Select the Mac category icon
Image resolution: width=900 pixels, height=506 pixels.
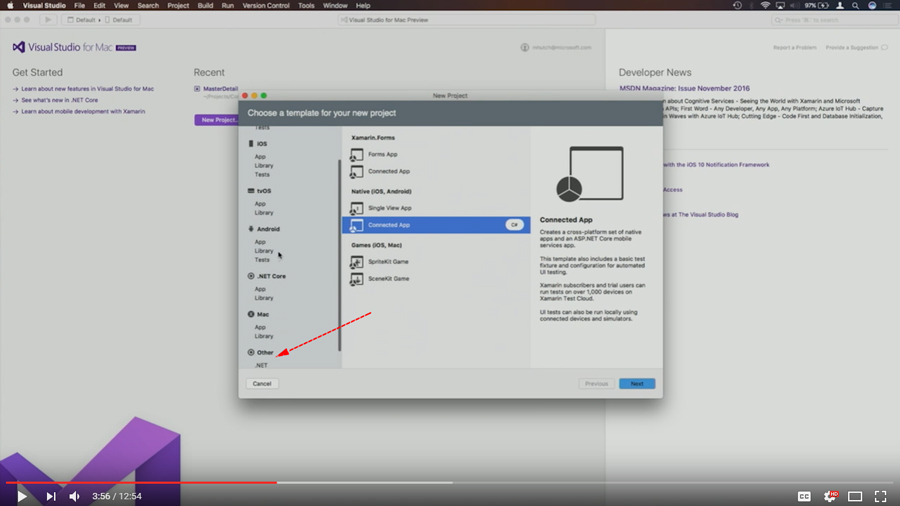point(251,314)
